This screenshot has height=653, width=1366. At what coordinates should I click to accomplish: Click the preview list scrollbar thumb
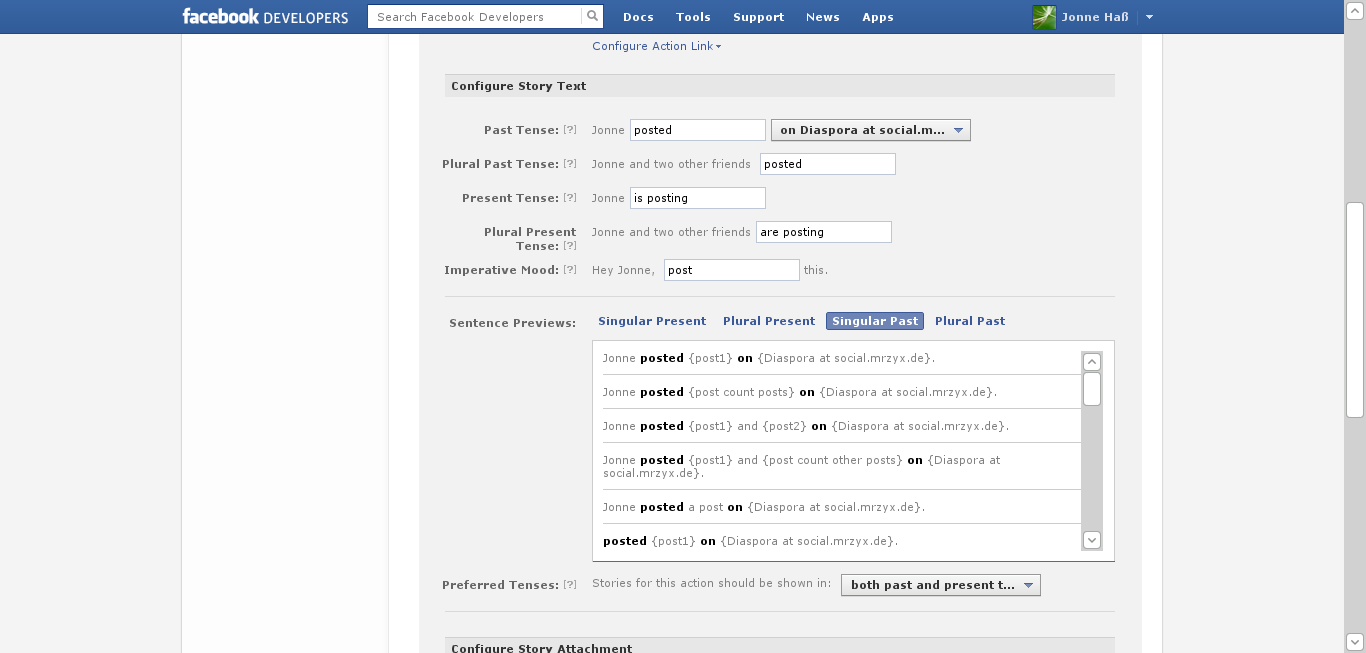point(1092,389)
